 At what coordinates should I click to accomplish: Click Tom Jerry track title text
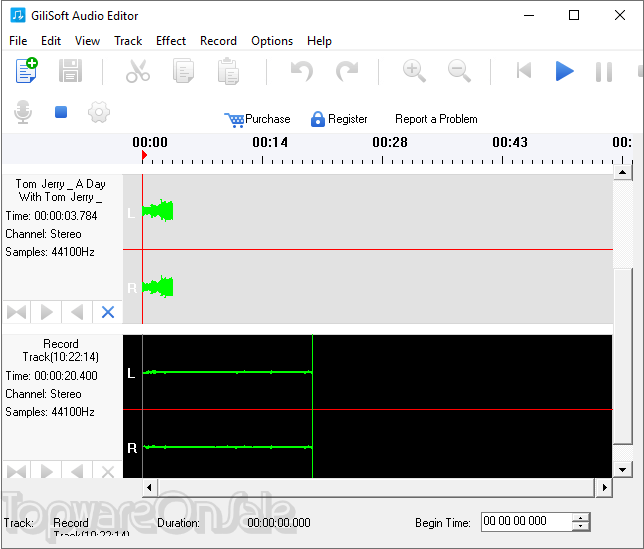click(x=60, y=191)
